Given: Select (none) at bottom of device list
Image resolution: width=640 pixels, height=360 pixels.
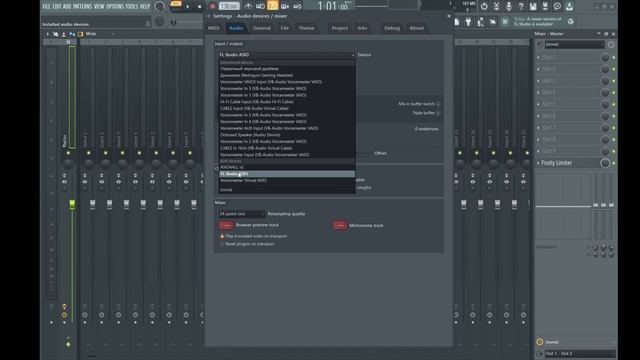Looking at the screenshot, I should [287, 190].
